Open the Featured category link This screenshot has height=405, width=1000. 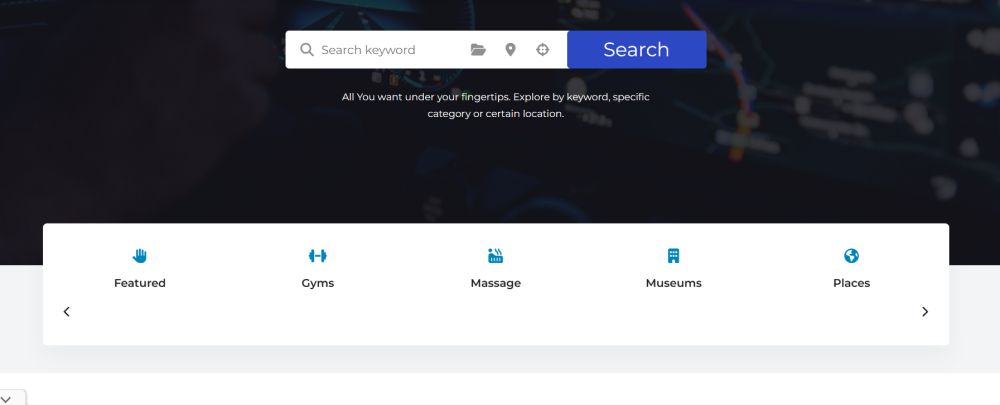[140, 283]
